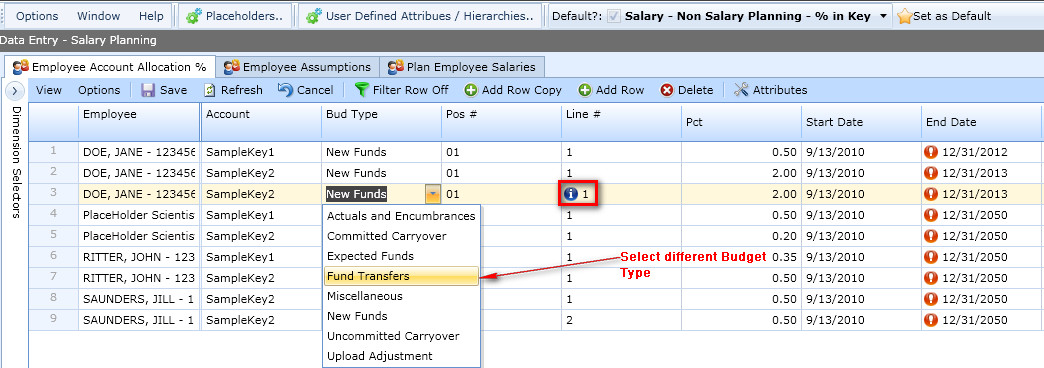Click Pct value 0.20 in row 5
Viewport: 1044px width, 368px height.
click(742, 236)
